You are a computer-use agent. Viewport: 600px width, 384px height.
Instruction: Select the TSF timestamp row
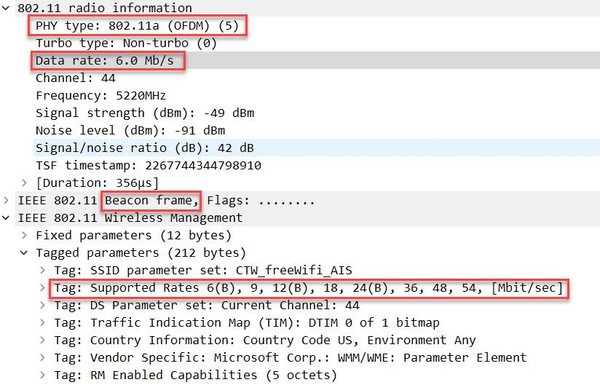tap(148, 166)
